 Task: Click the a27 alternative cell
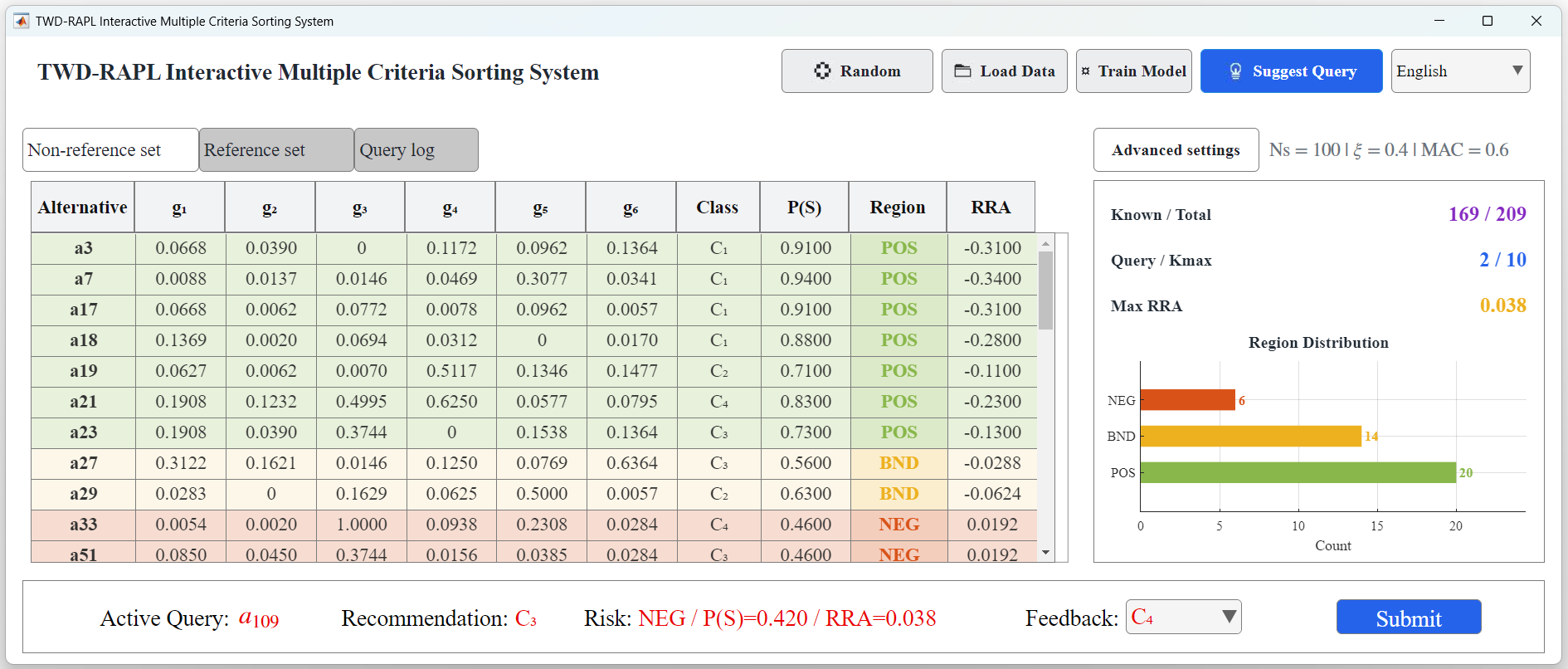tap(84, 463)
